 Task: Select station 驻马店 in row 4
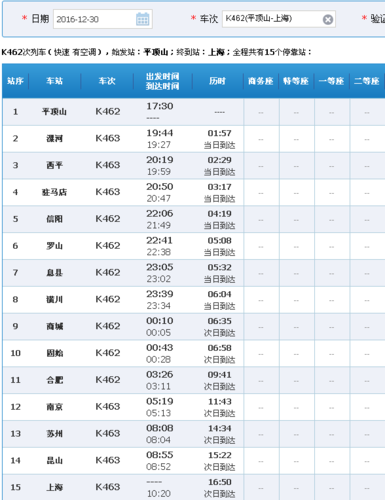click(x=54, y=192)
